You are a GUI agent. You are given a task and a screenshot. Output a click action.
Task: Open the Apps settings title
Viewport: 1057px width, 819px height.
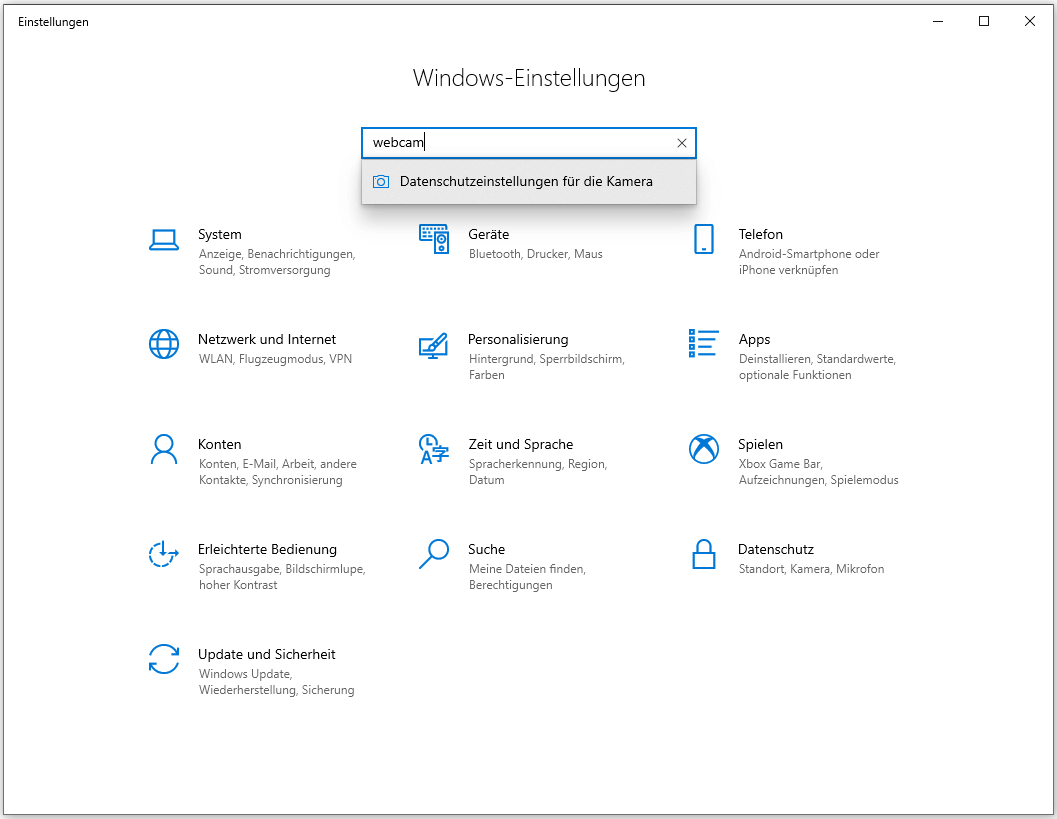pyautogui.click(x=754, y=340)
